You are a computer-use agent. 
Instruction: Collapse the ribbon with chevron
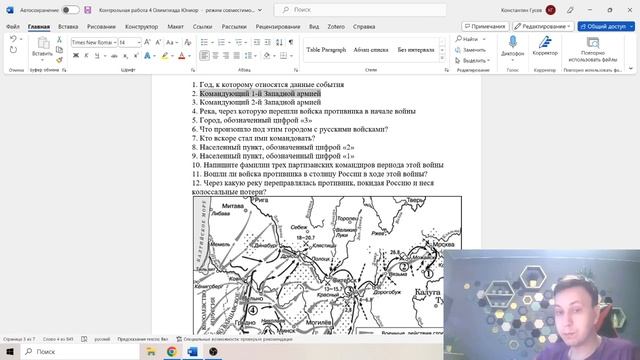tap(631, 69)
